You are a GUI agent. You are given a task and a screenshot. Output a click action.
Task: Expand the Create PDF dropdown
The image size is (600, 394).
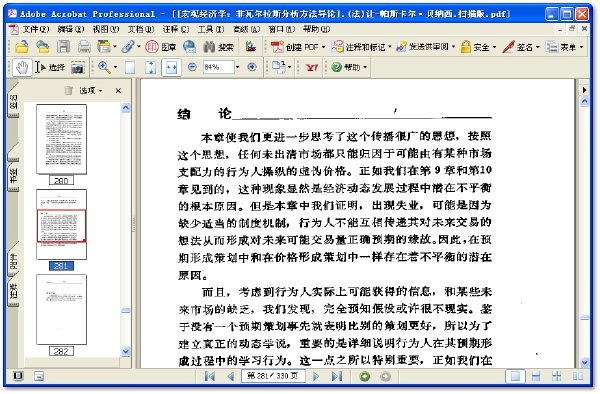coord(323,47)
